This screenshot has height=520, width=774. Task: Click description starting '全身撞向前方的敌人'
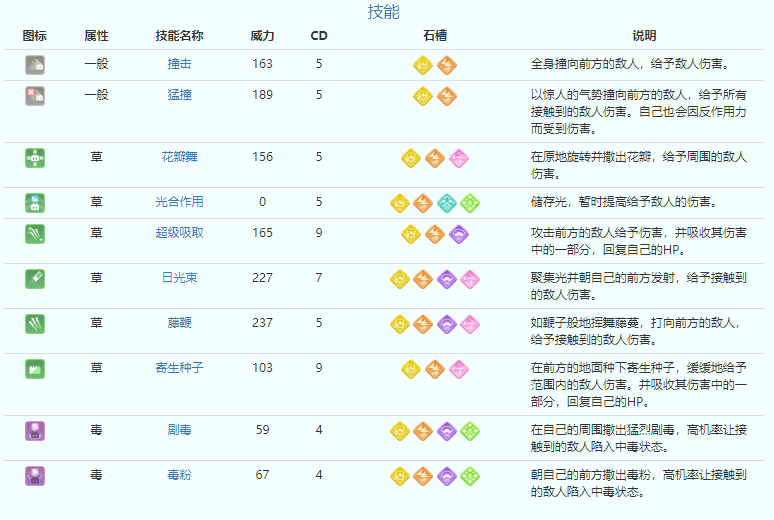pos(630,64)
